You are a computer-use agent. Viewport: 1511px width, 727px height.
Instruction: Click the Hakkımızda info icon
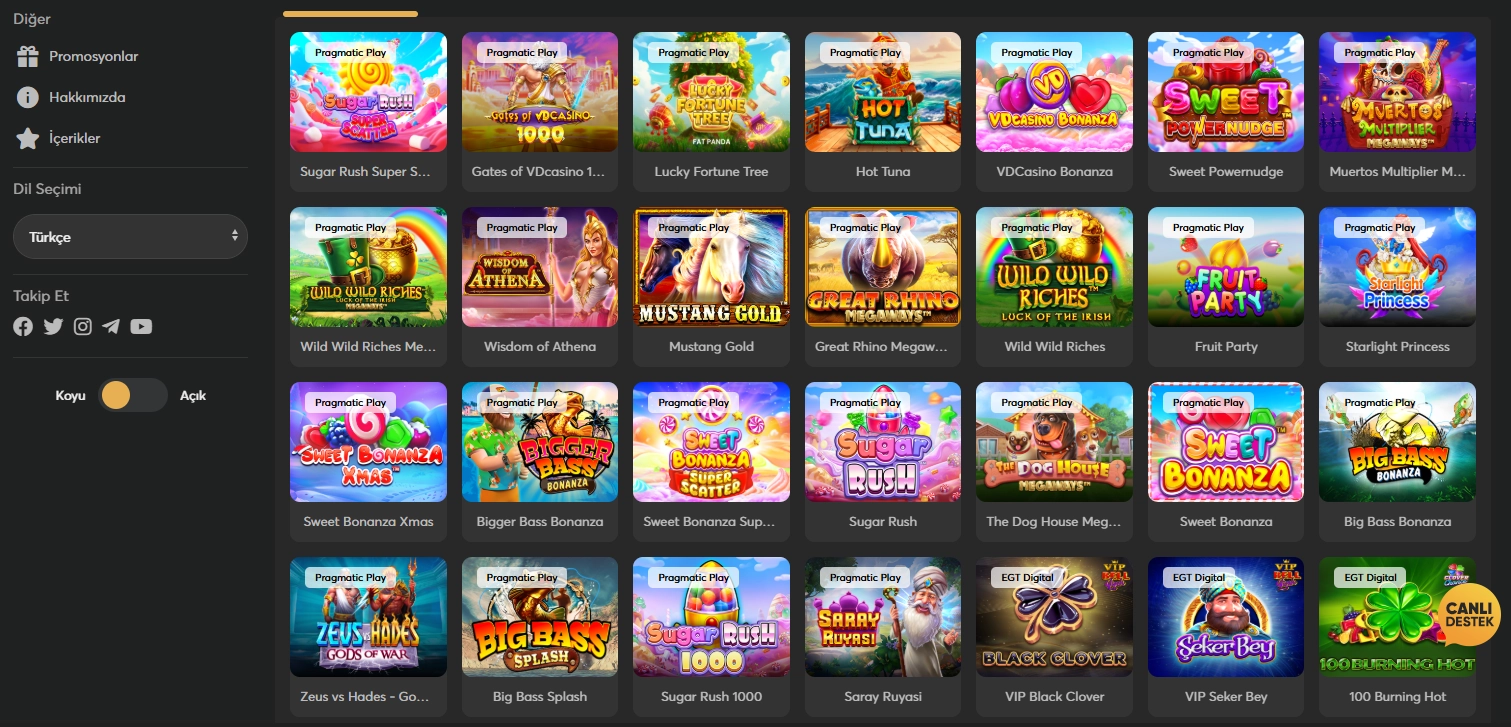pos(28,97)
